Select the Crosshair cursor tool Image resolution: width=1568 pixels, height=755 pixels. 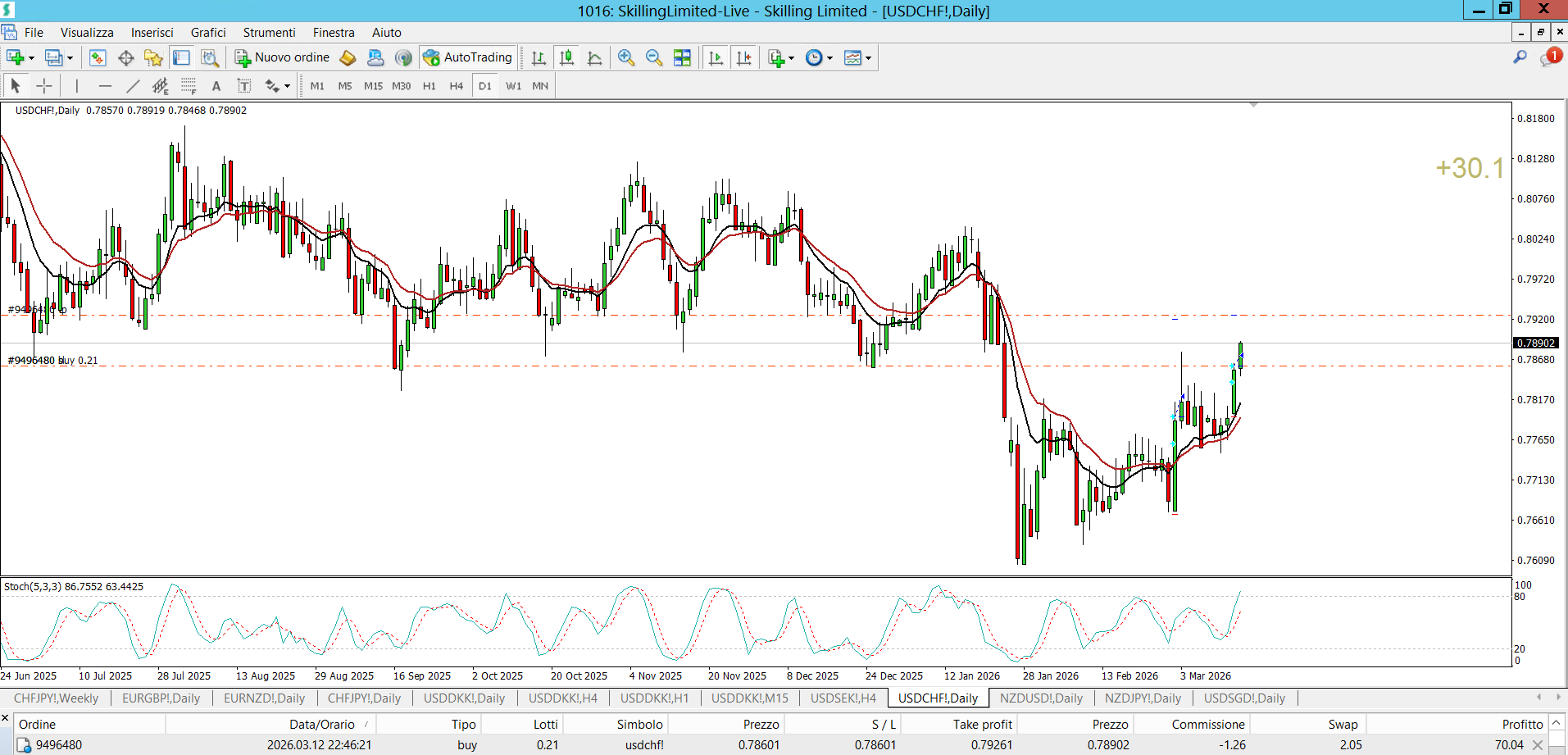click(44, 86)
